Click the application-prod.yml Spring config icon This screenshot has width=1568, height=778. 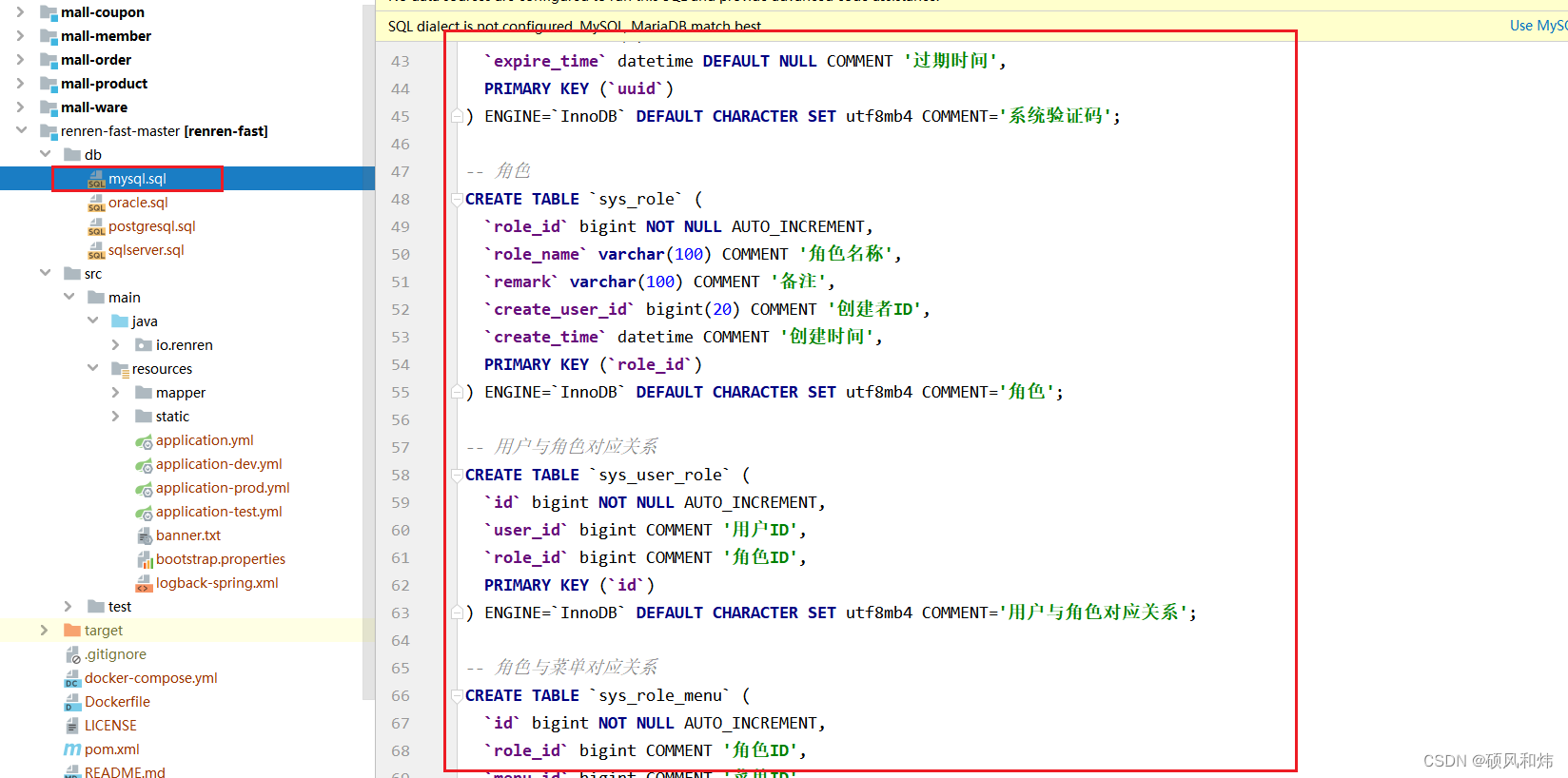point(144,488)
